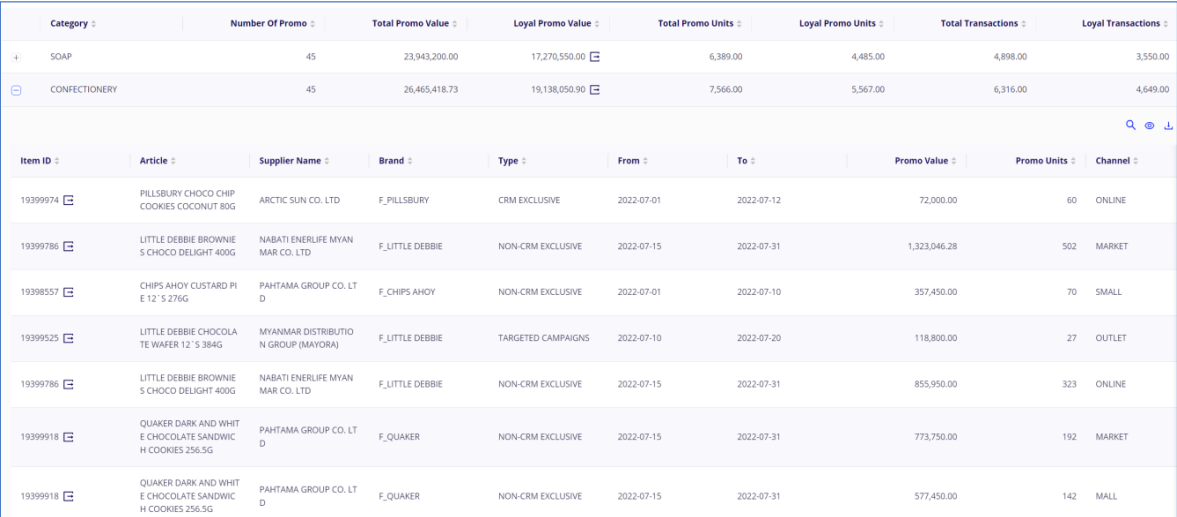Sort items by Supplier Name header
Screen dimensions: 1177x517
(x=293, y=161)
